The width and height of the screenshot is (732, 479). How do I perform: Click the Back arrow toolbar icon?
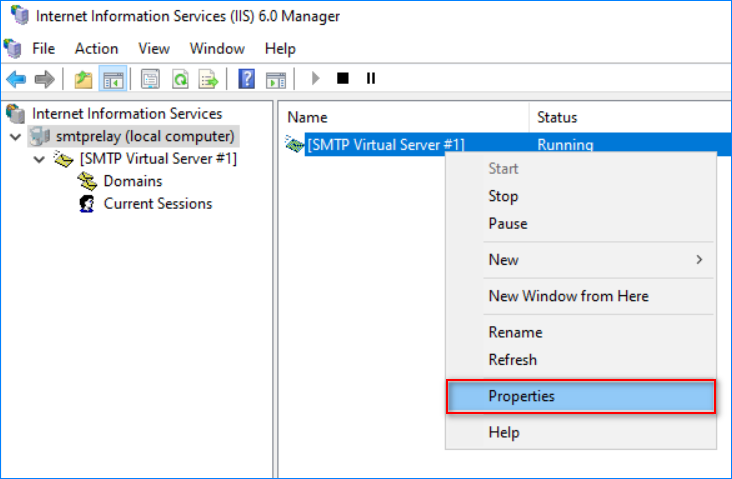(x=16, y=79)
